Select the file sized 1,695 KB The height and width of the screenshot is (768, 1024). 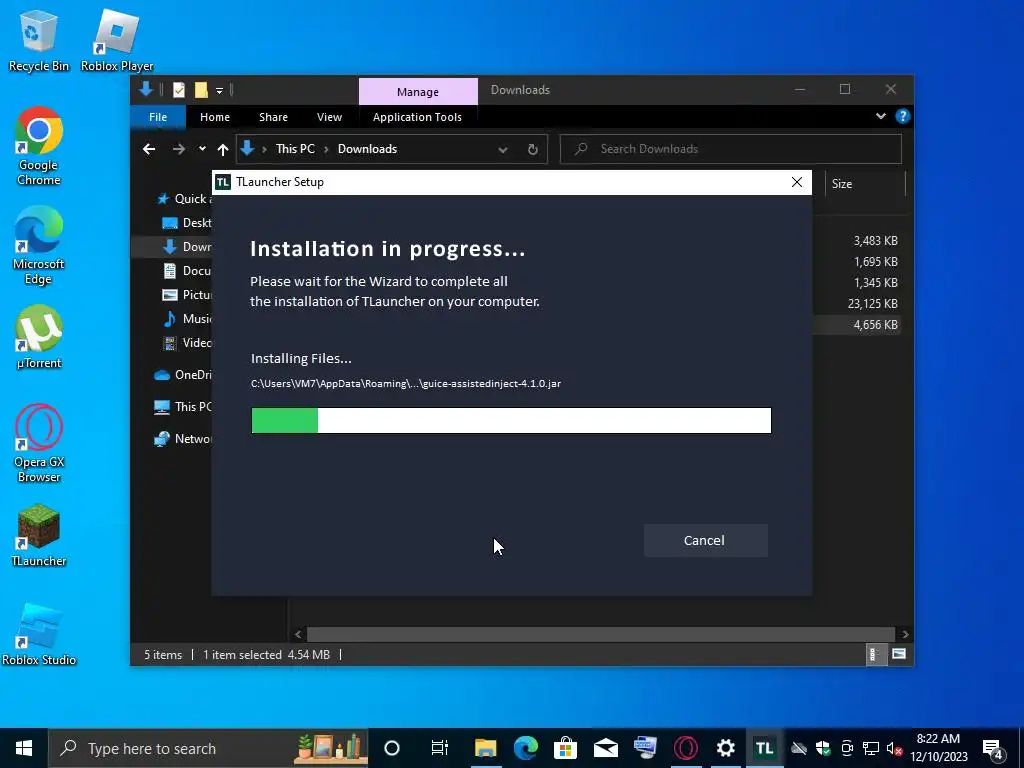click(x=875, y=262)
